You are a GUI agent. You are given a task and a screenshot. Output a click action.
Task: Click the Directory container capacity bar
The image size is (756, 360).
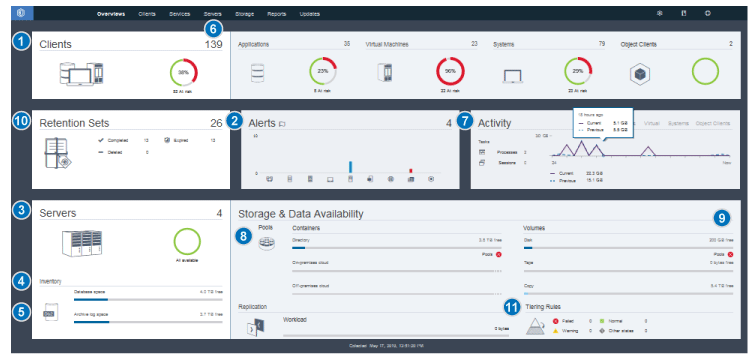[397, 247]
